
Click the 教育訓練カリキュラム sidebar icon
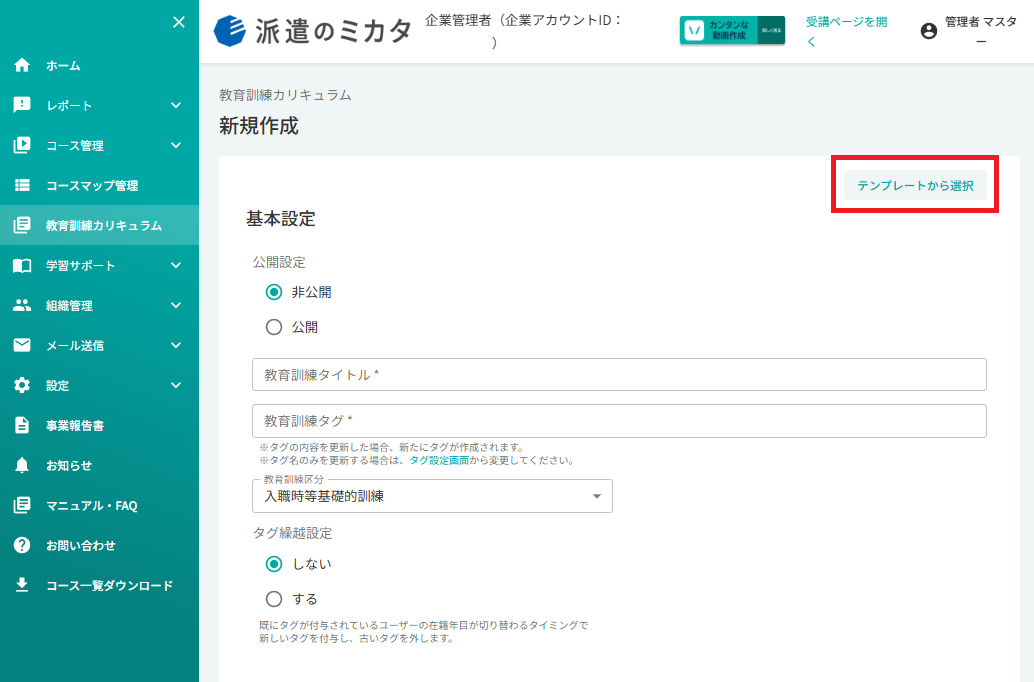22,225
